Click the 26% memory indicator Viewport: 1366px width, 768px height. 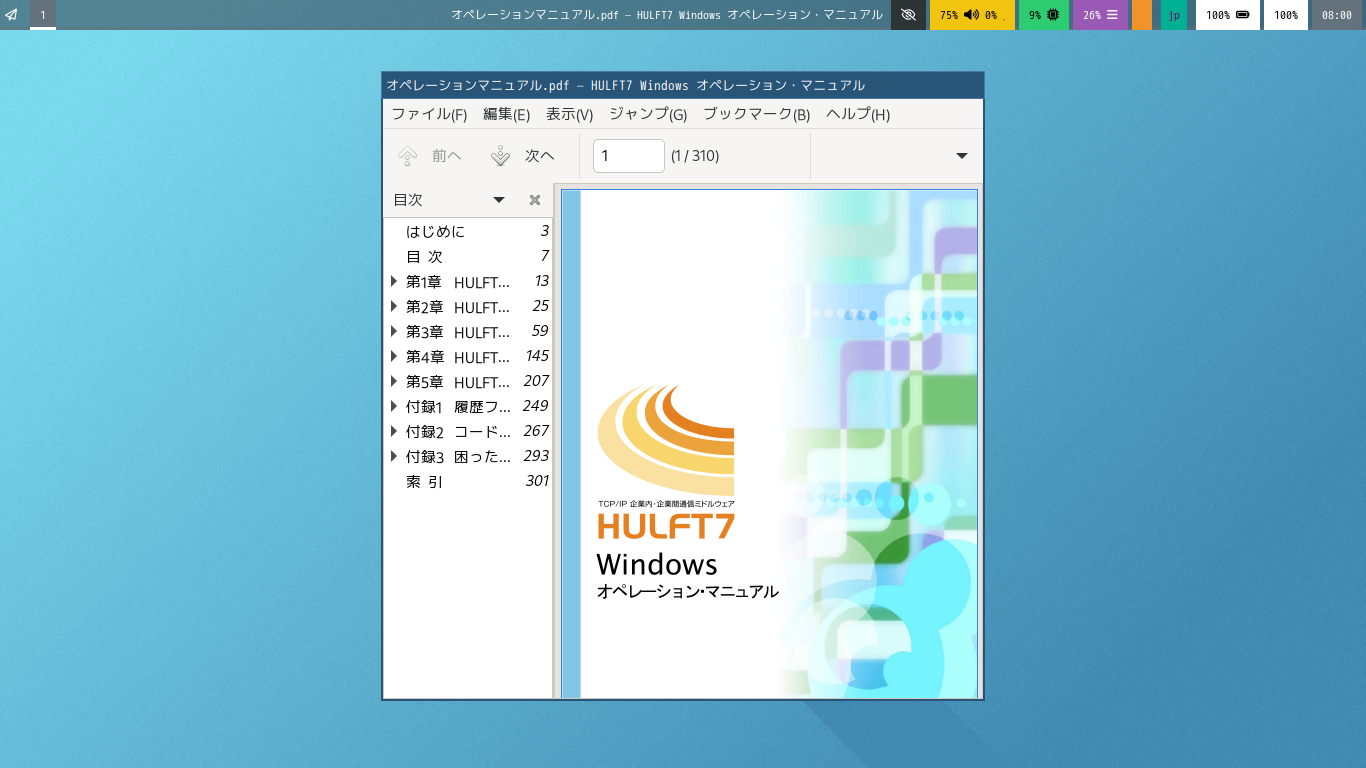pos(1100,15)
